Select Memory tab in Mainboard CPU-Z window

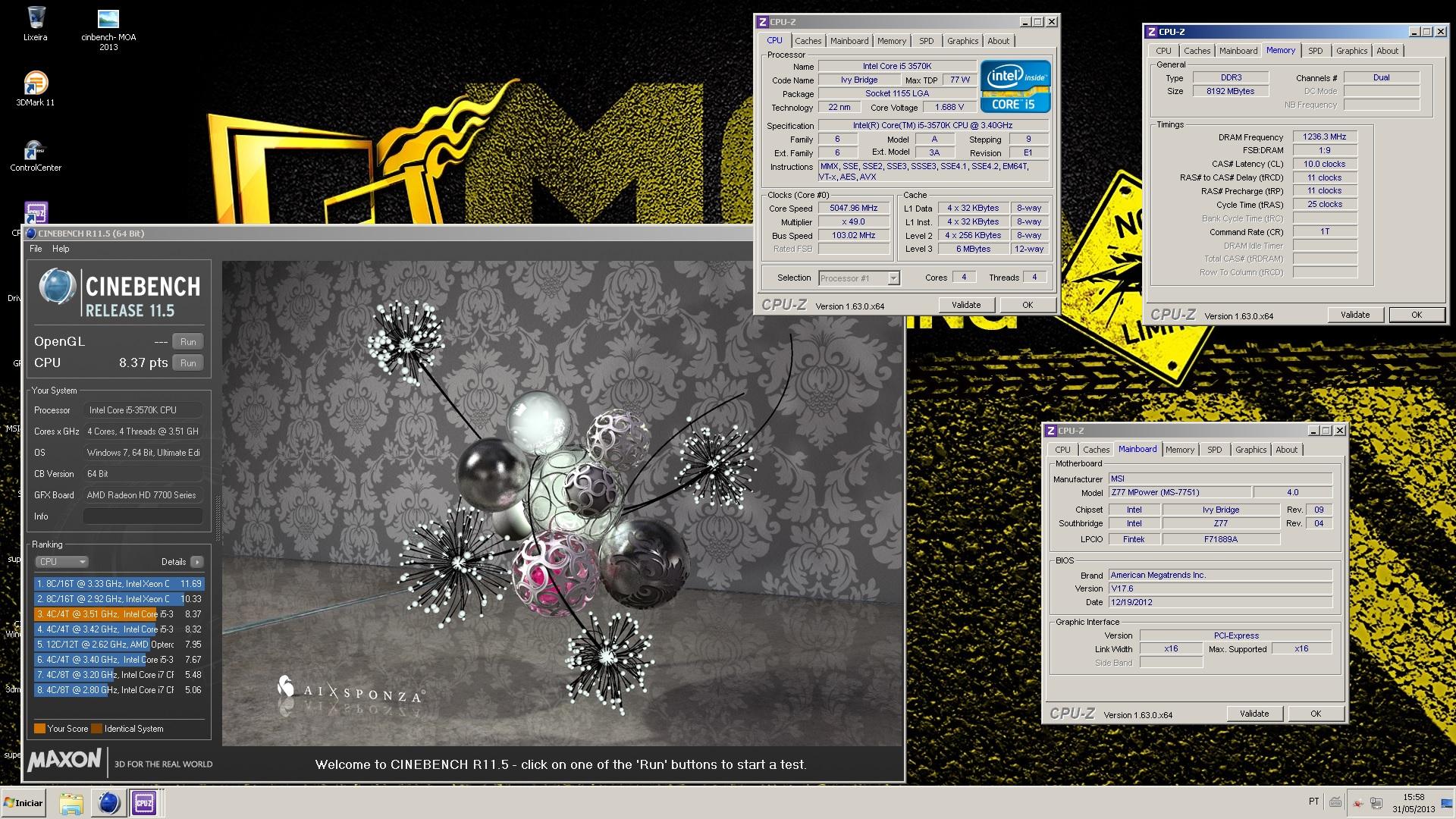point(1180,450)
